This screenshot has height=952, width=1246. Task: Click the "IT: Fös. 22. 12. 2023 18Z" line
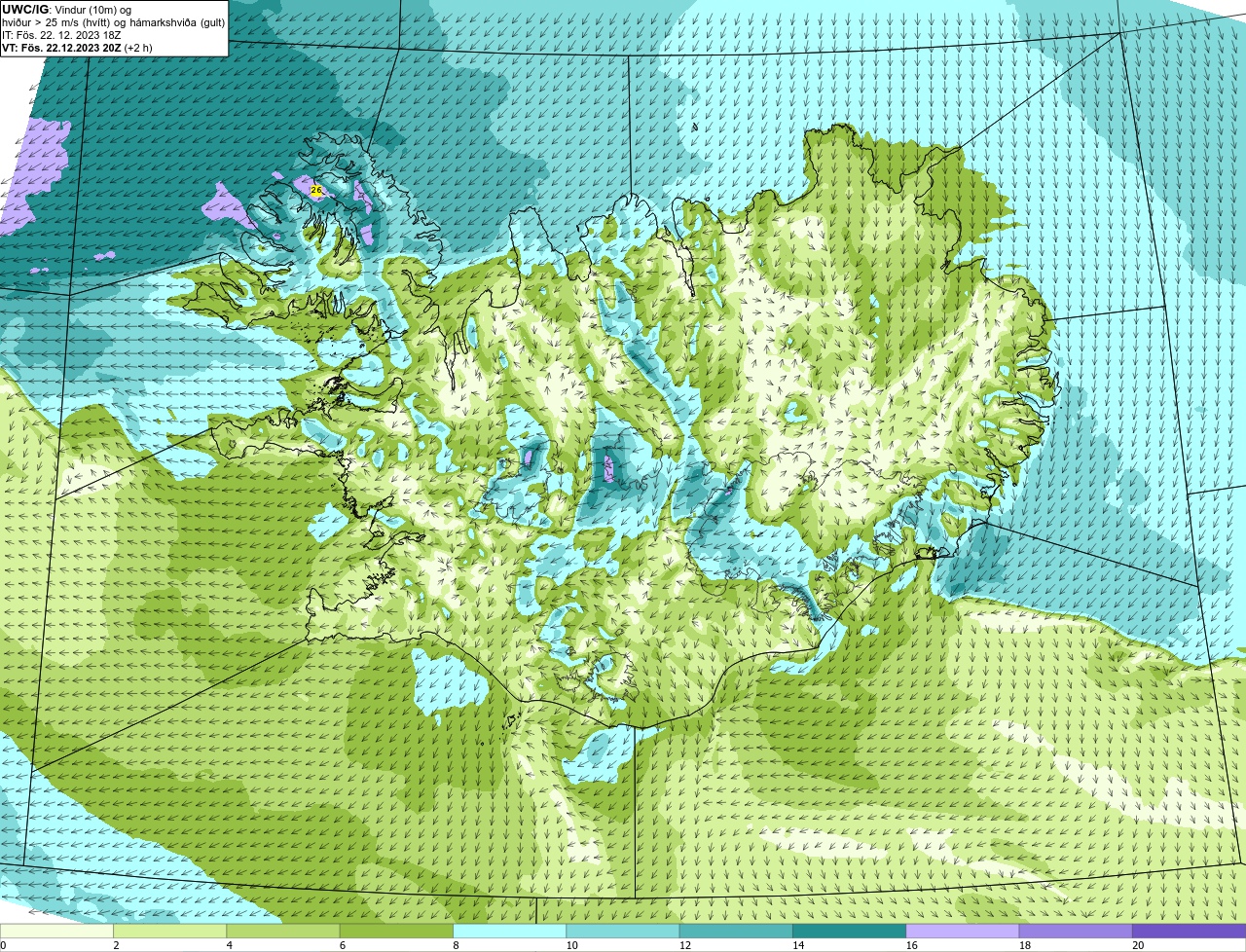tap(62, 35)
